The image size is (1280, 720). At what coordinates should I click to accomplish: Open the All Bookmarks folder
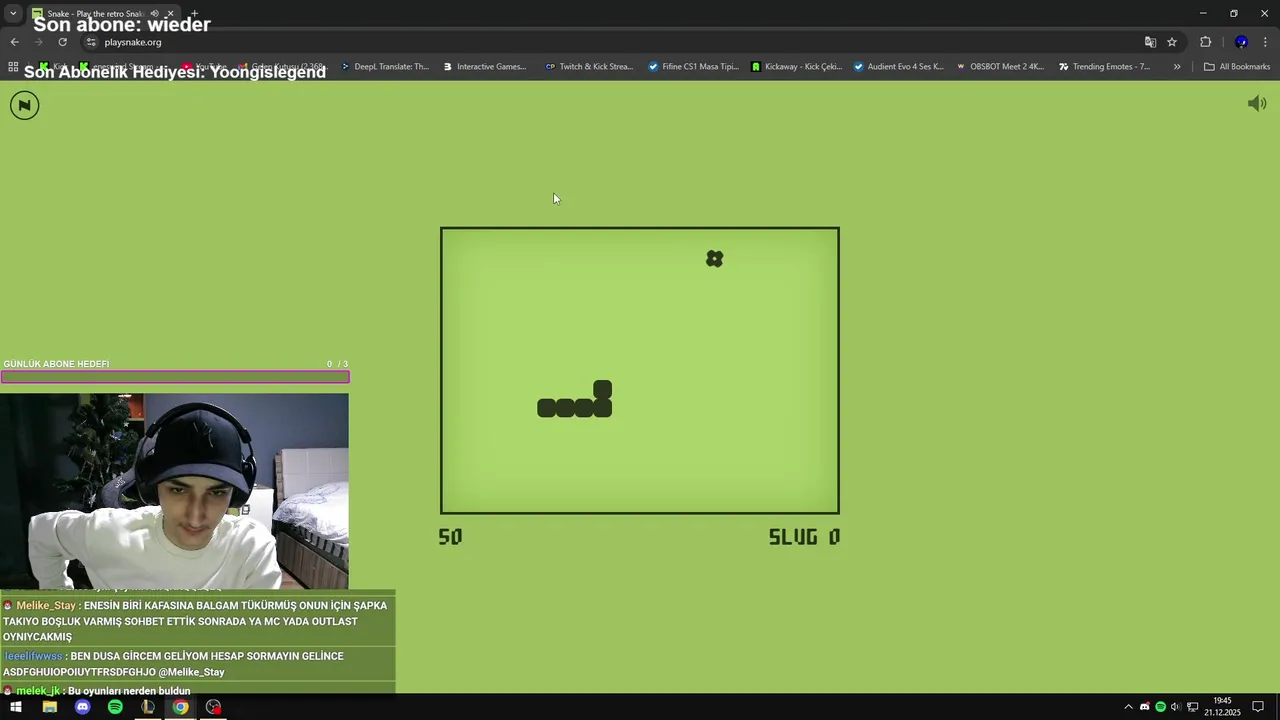pos(1237,67)
